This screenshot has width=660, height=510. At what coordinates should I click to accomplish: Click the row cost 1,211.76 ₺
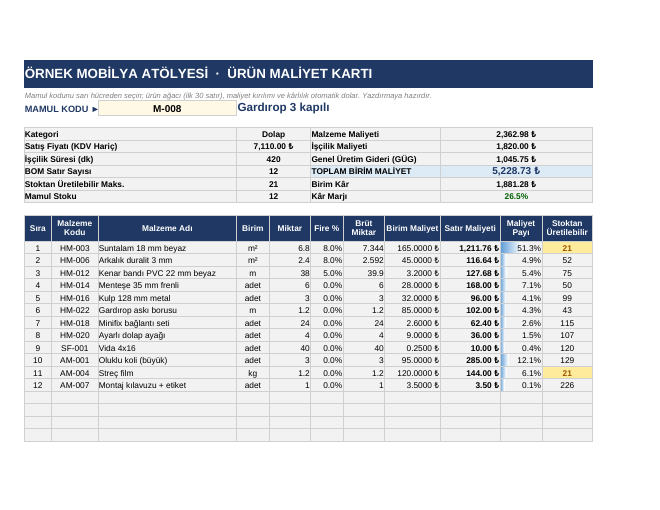470,248
